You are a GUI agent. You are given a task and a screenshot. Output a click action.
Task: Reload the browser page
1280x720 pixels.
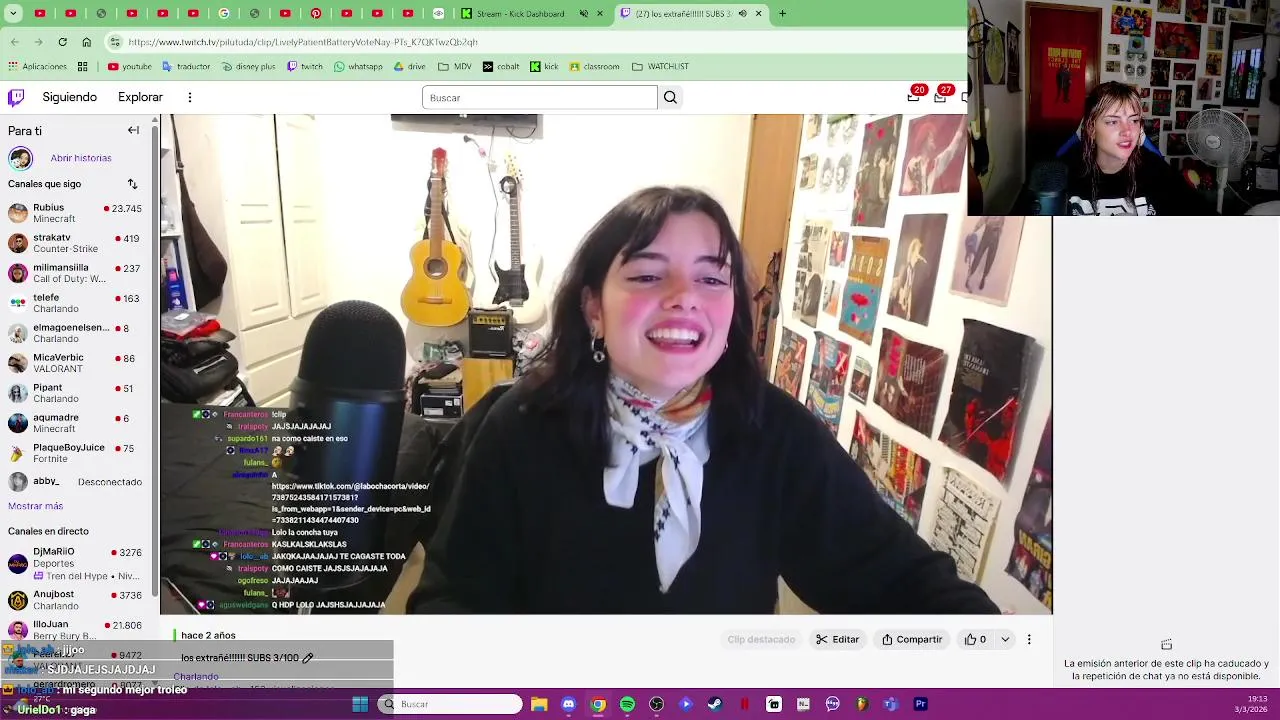pos(62,42)
